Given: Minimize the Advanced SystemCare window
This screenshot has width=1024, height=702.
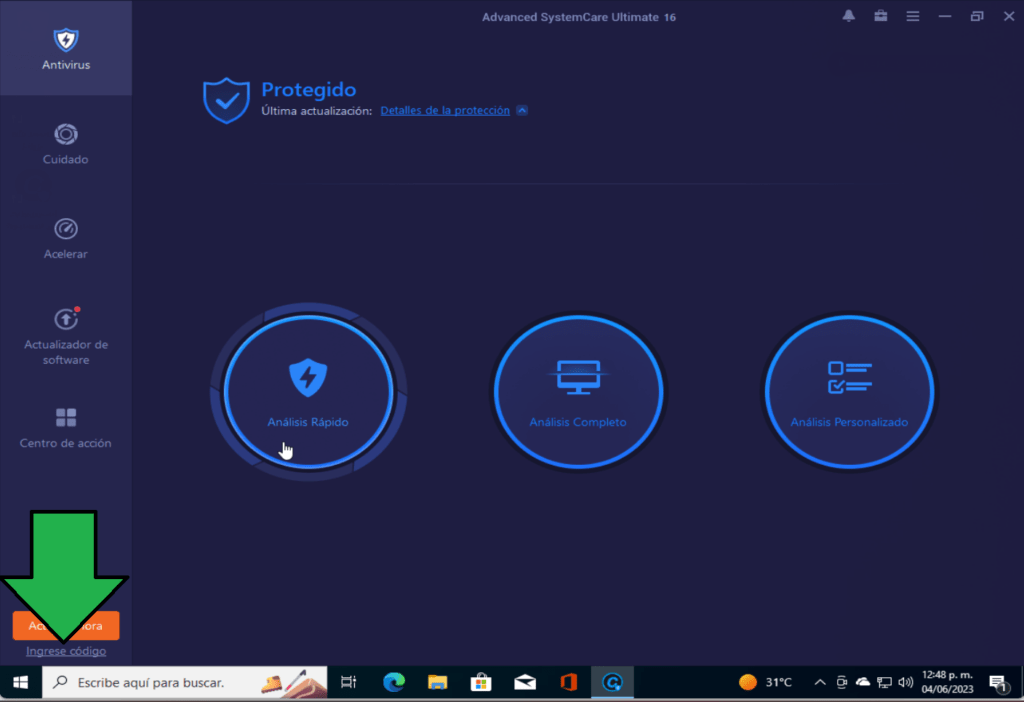Looking at the screenshot, I should pos(944,16).
